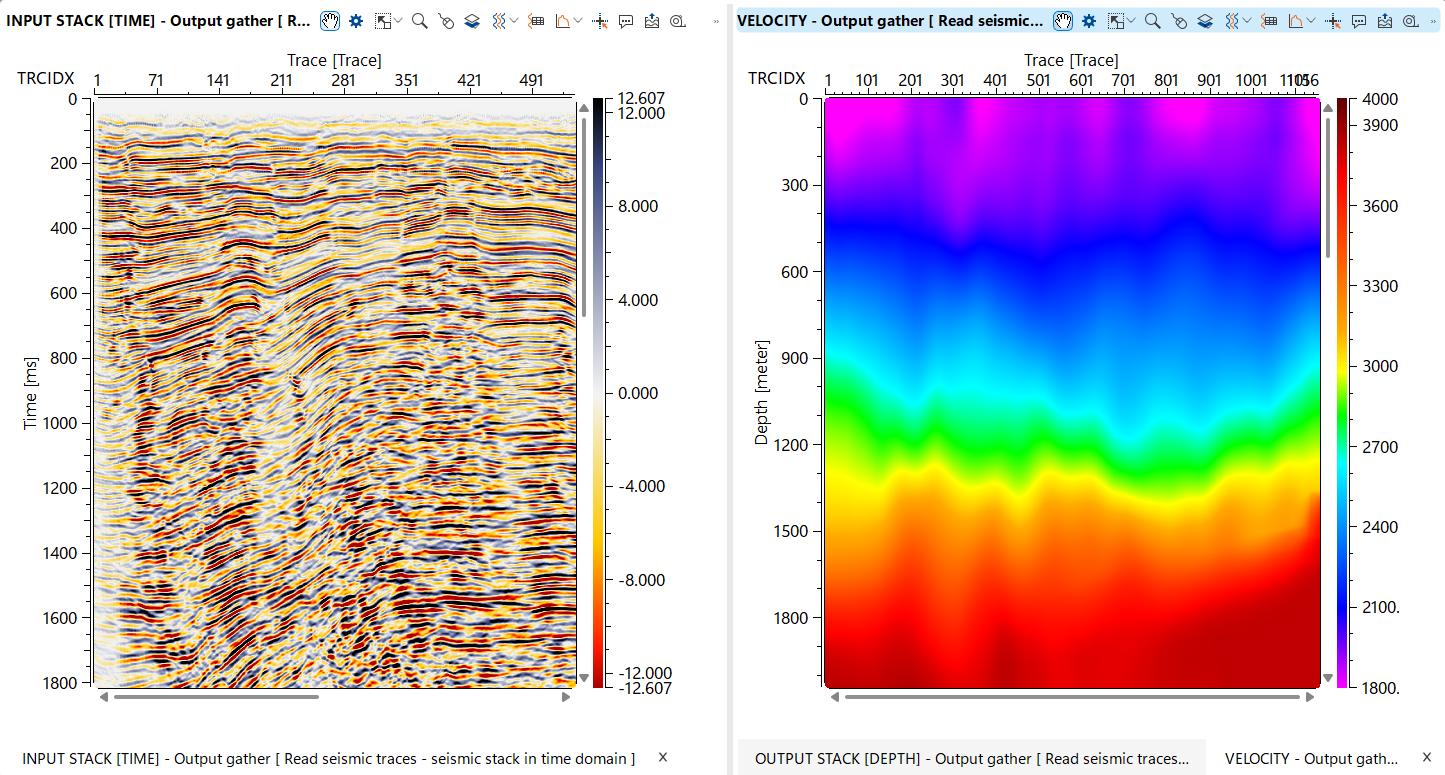Open the layers icon in VELOCITY toolbar
The width and height of the screenshot is (1445, 775).
pyautogui.click(x=1206, y=21)
